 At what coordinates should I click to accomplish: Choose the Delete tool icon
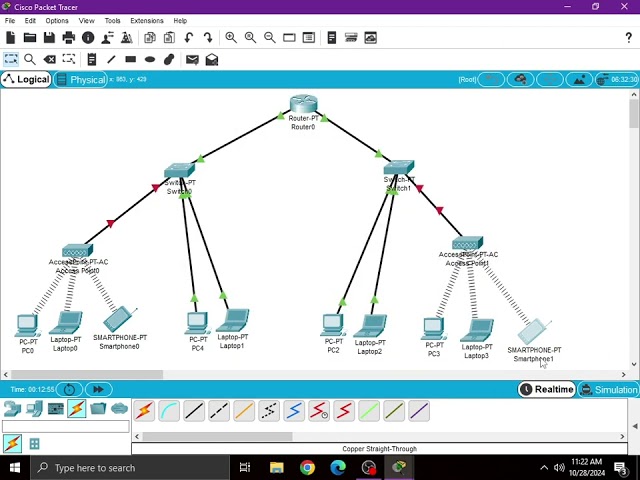[x=49, y=60]
